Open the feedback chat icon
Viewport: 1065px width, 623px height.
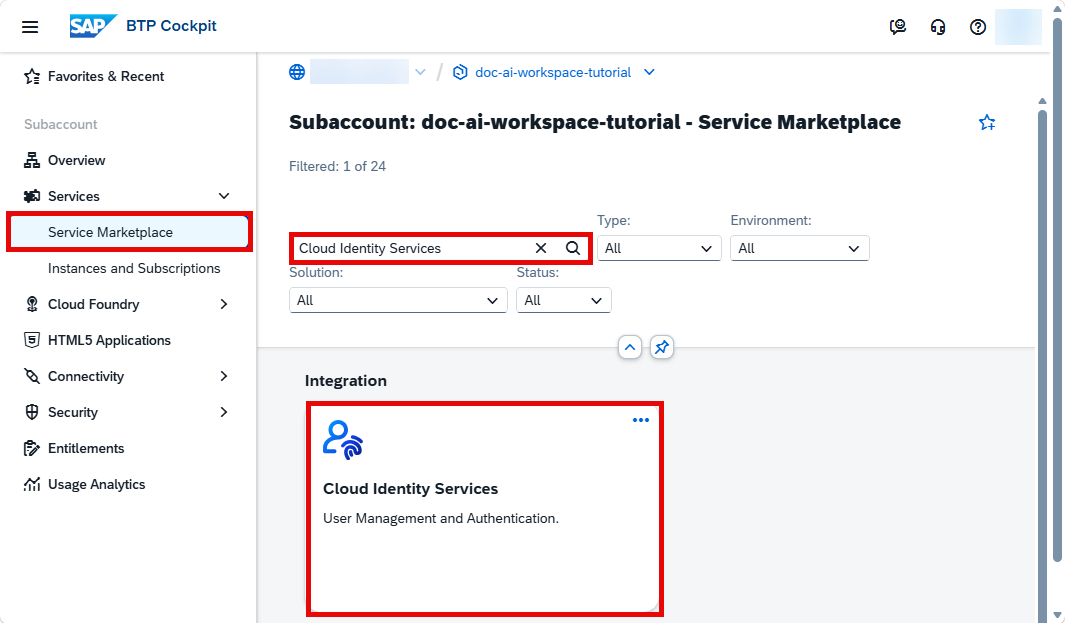click(898, 27)
